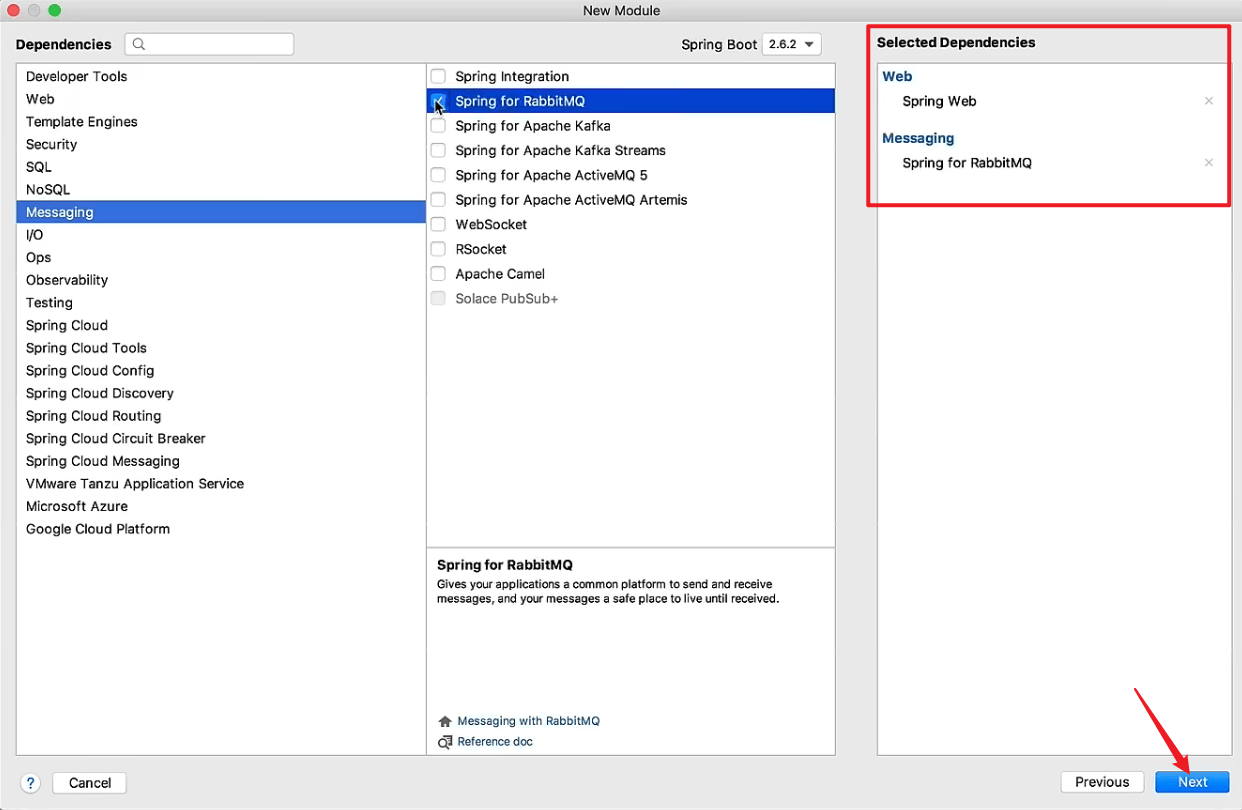Click the Reference doc magnifier icon
Image resolution: width=1242 pixels, height=810 pixels.
click(445, 742)
